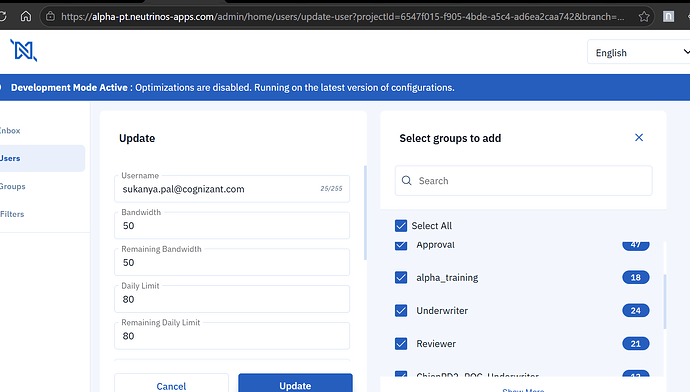Viewport: 690px width, 392px height.
Task: Open the browser extension icon
Action: click(668, 17)
